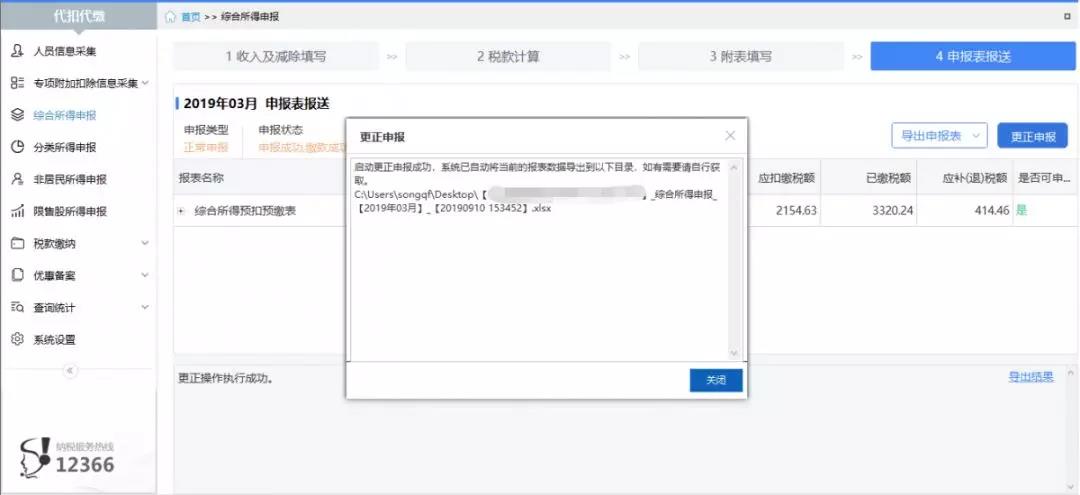
Task: Click the 税款缴纳 folder icon
Action: (x=17, y=243)
